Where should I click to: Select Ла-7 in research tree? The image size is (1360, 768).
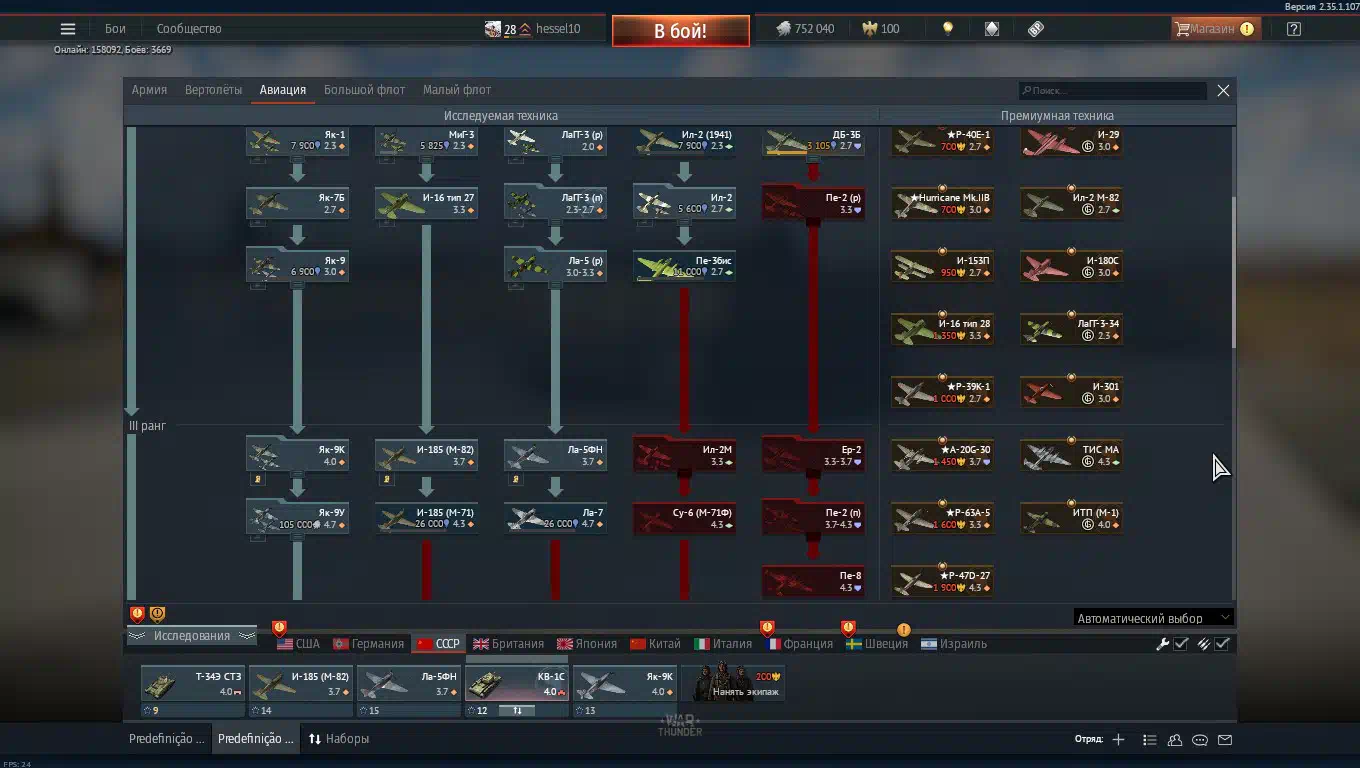click(556, 519)
